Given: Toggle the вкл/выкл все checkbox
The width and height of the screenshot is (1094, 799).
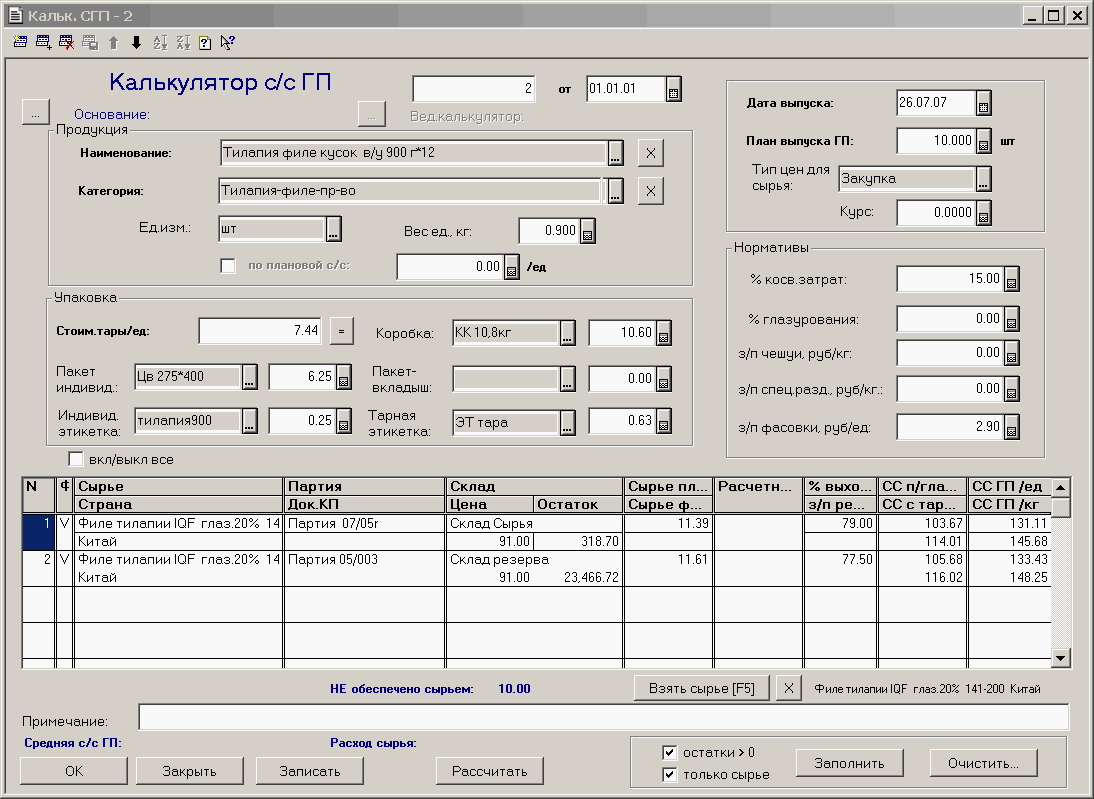Looking at the screenshot, I should (x=76, y=459).
